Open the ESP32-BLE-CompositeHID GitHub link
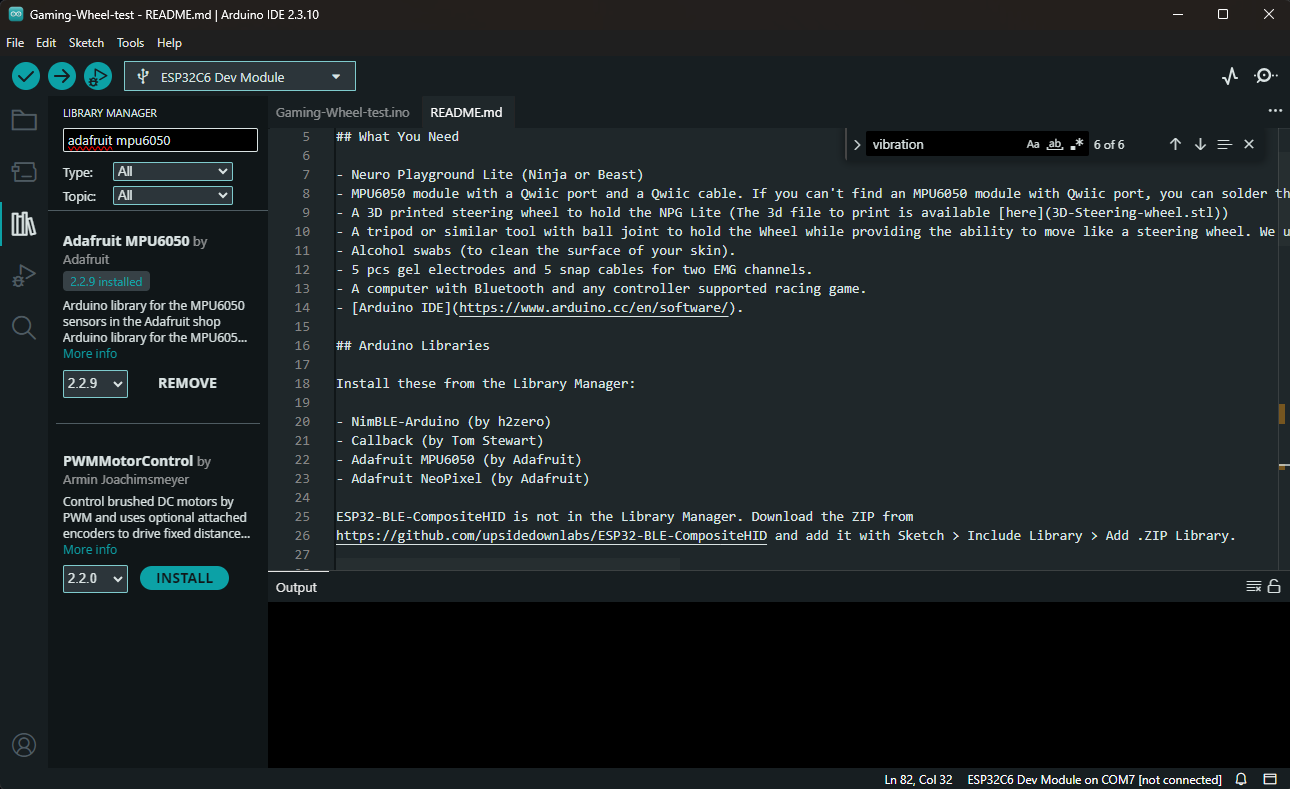 552,536
